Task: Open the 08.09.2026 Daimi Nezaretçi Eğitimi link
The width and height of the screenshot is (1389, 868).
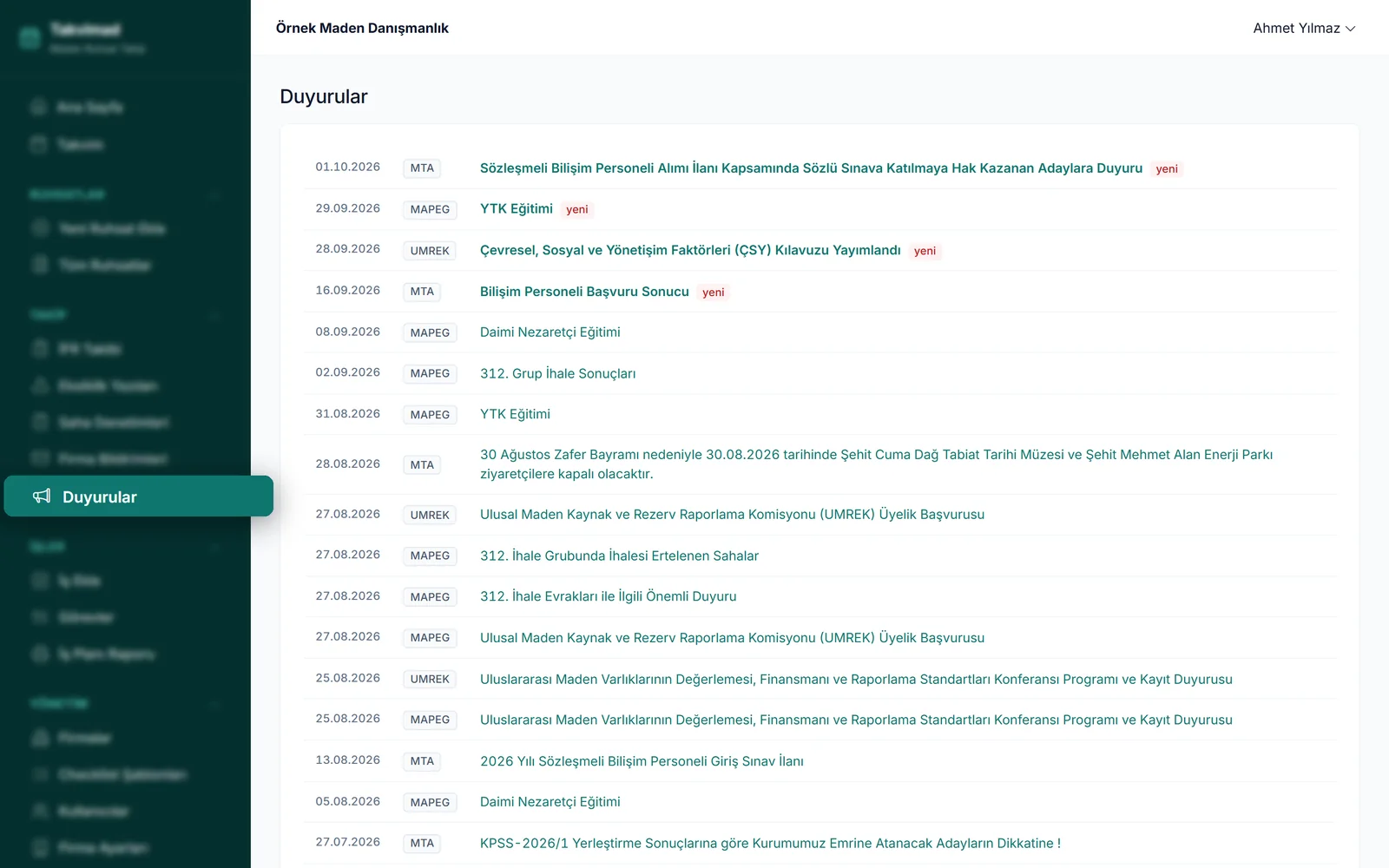Action: click(550, 332)
